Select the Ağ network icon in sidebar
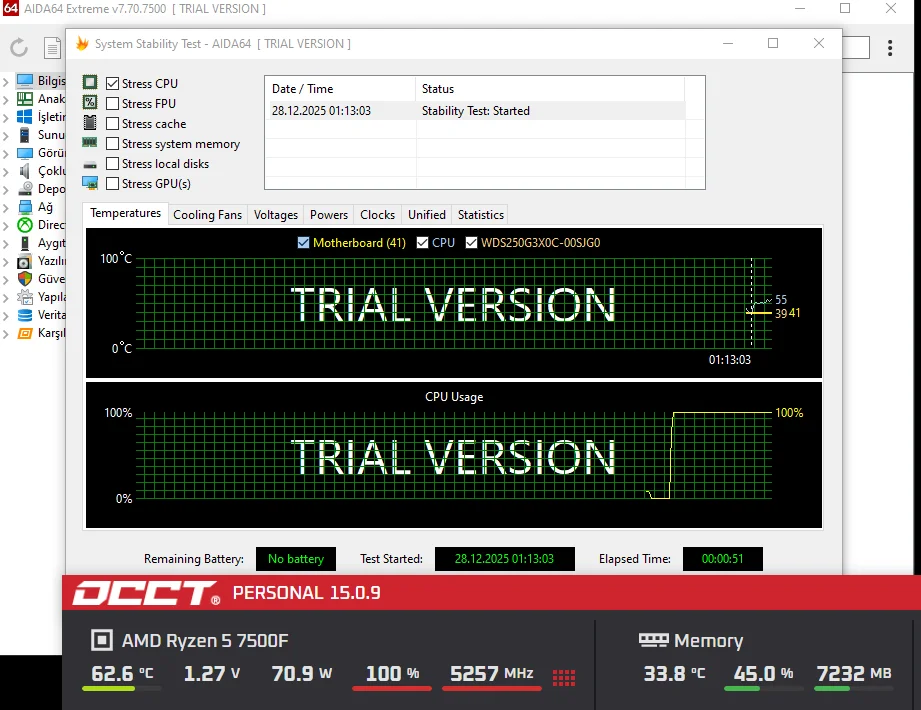The image size is (921, 710). pyautogui.click(x=25, y=207)
